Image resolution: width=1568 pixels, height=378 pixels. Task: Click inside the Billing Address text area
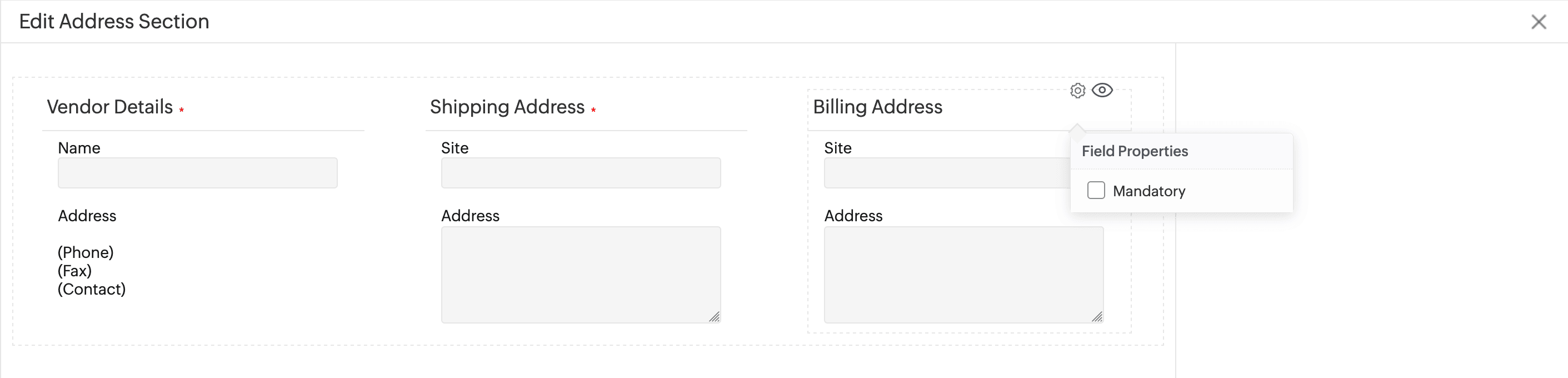coord(963,274)
